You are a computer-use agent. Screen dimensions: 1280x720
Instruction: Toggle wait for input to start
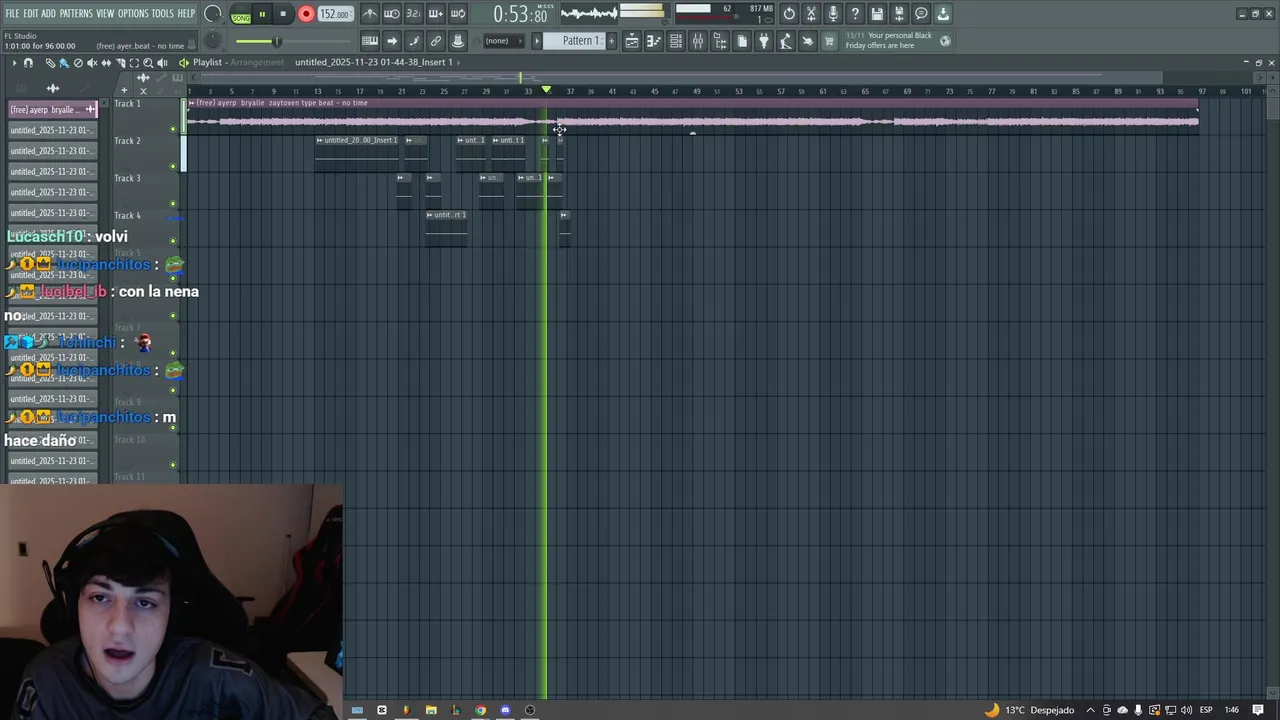[392, 14]
